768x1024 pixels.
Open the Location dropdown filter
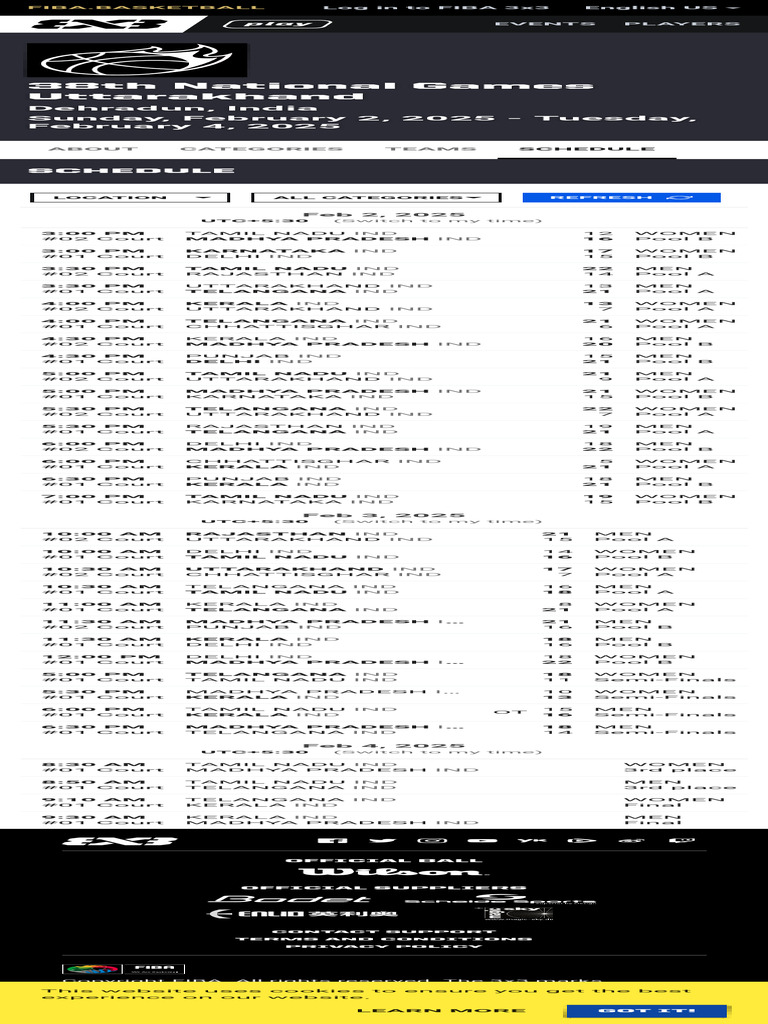[130, 197]
